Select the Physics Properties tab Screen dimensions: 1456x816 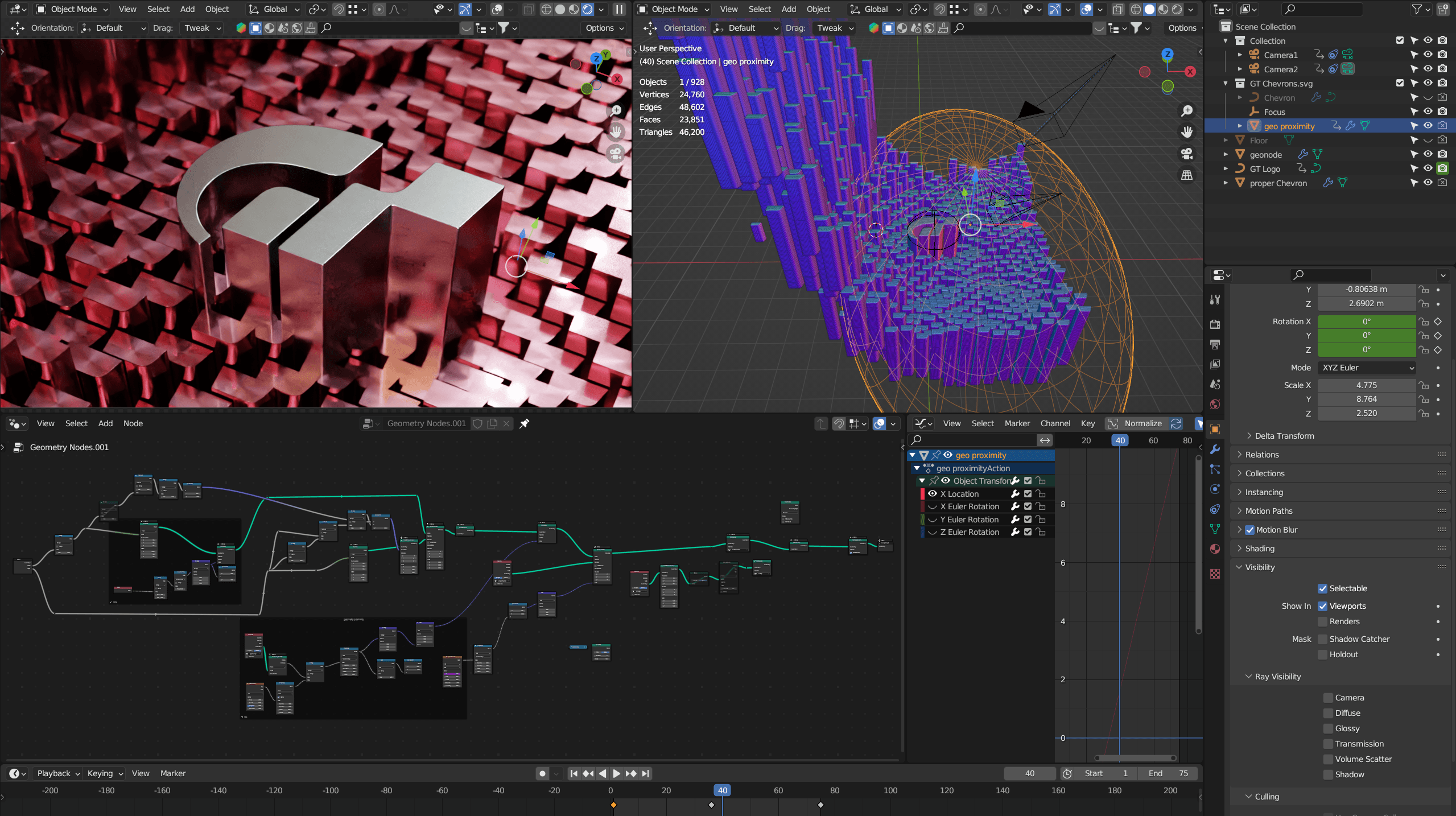(1214, 489)
